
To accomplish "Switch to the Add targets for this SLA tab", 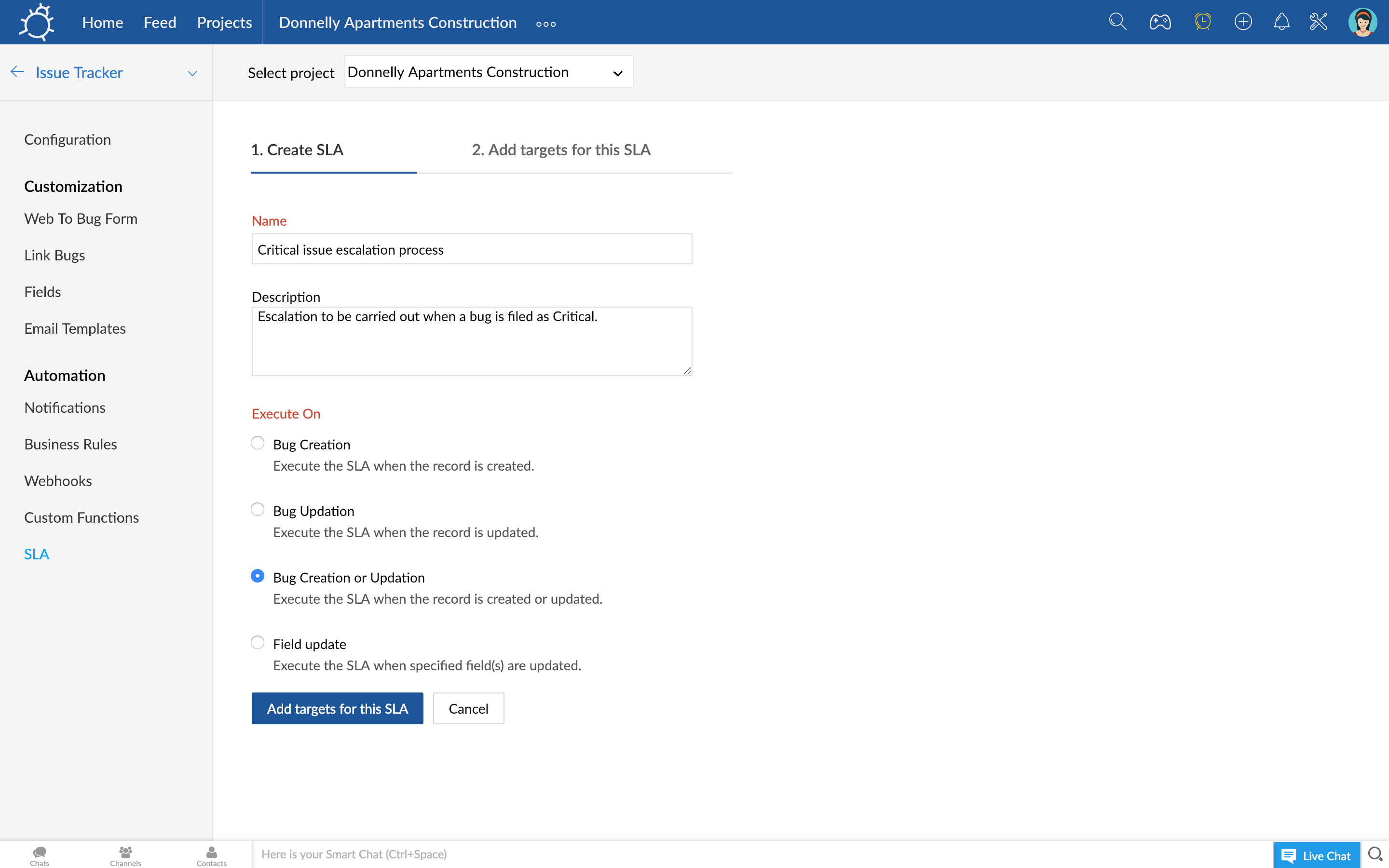I will [x=560, y=150].
